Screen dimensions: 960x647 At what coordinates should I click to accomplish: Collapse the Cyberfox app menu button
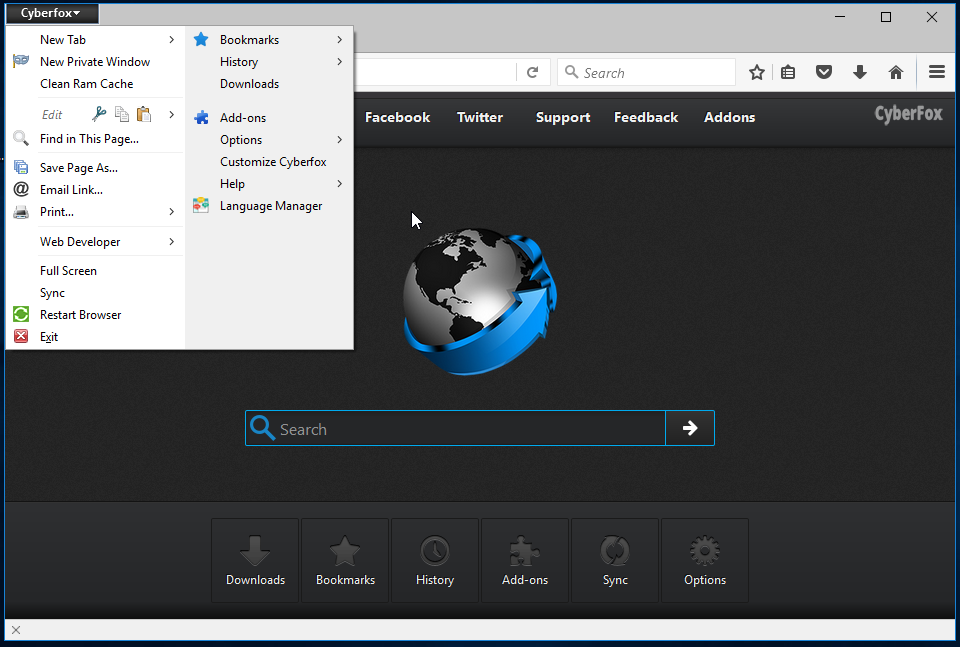click(51, 13)
